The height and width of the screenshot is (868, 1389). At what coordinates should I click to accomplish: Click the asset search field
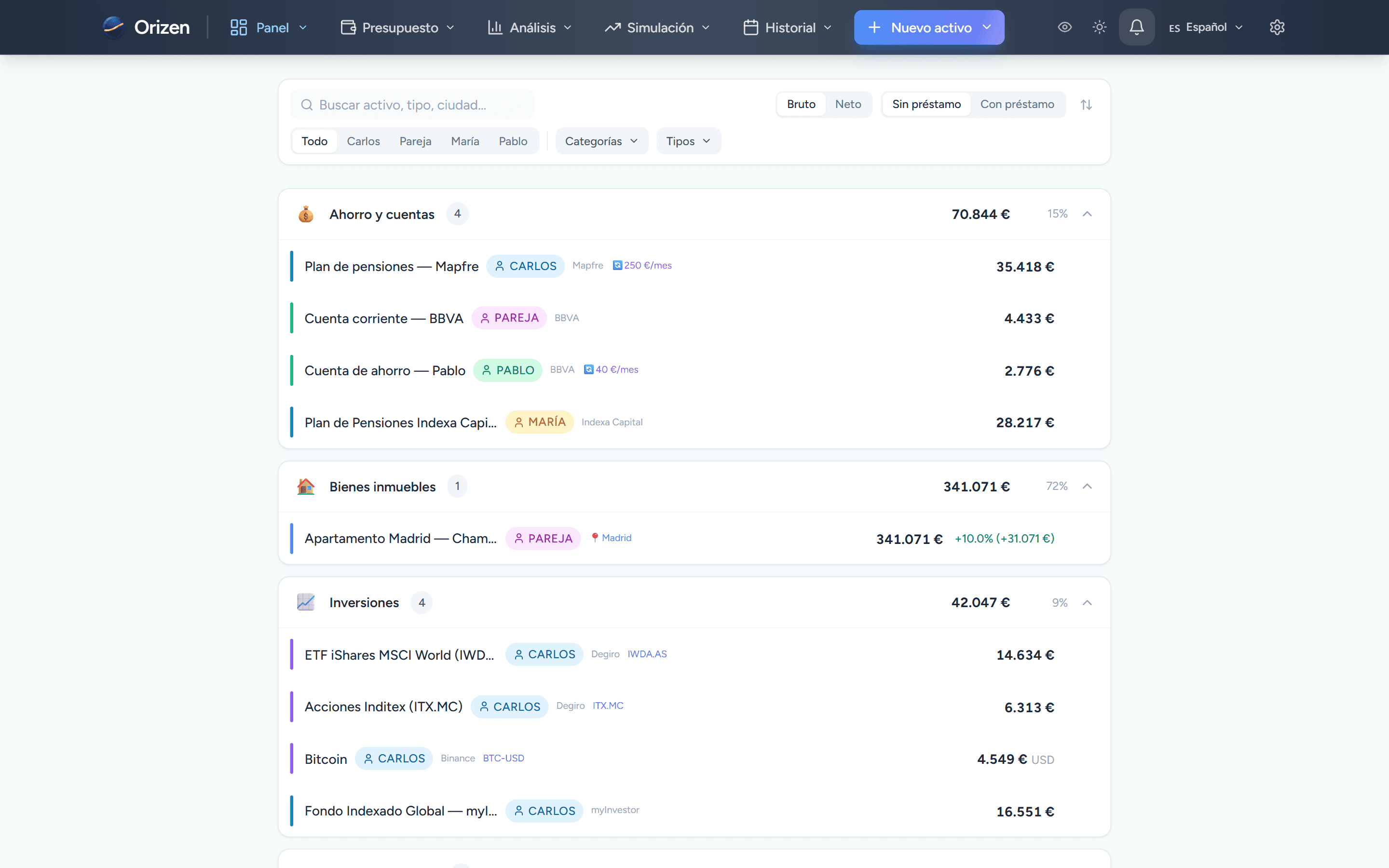(412, 105)
